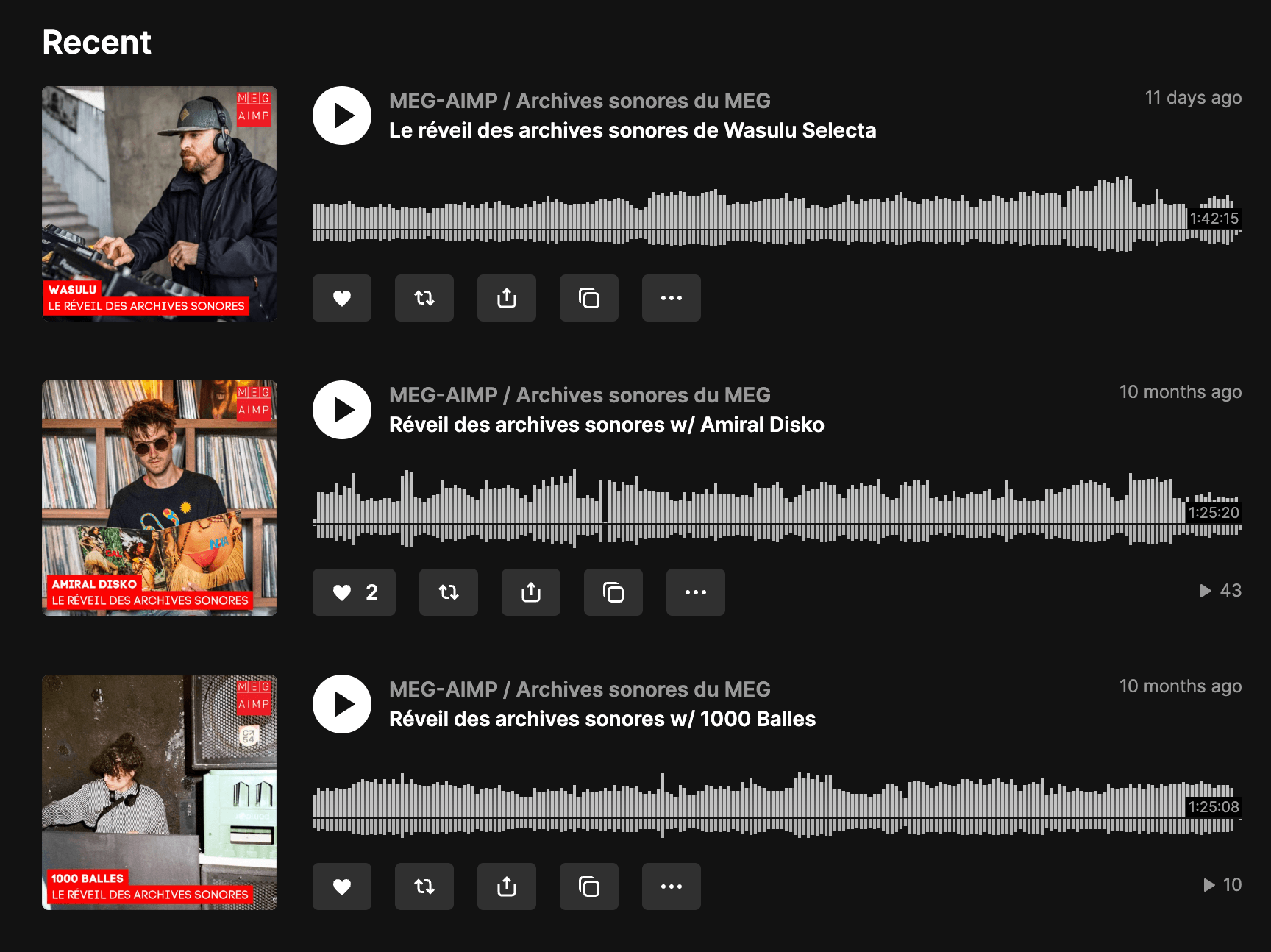Open more options for 1000 Balles track
This screenshot has width=1271, height=952.
[x=671, y=887]
